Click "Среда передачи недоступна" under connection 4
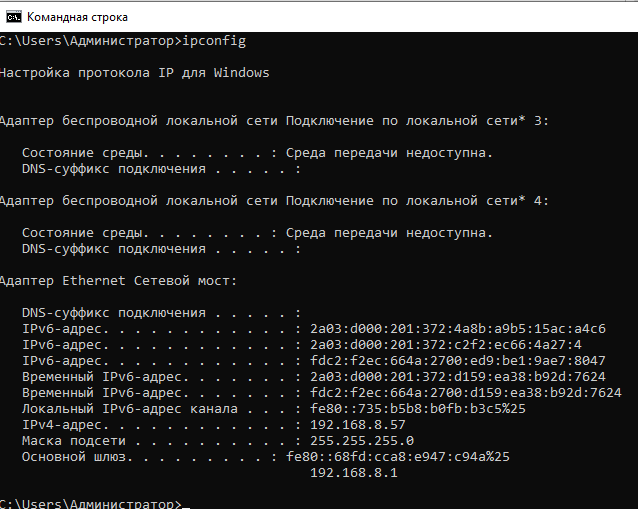The width and height of the screenshot is (638, 509). pyautogui.click(x=389, y=233)
